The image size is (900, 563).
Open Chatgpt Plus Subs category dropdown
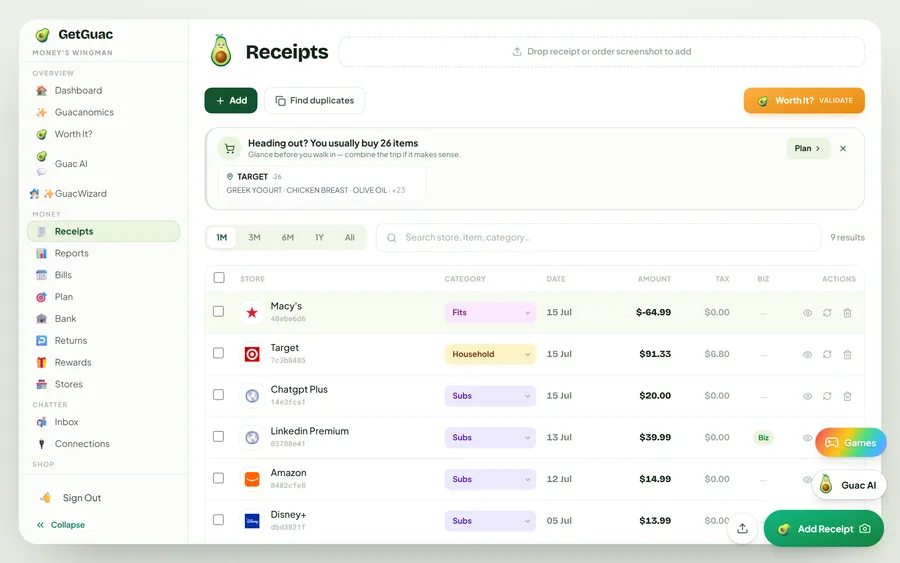[x=490, y=396]
